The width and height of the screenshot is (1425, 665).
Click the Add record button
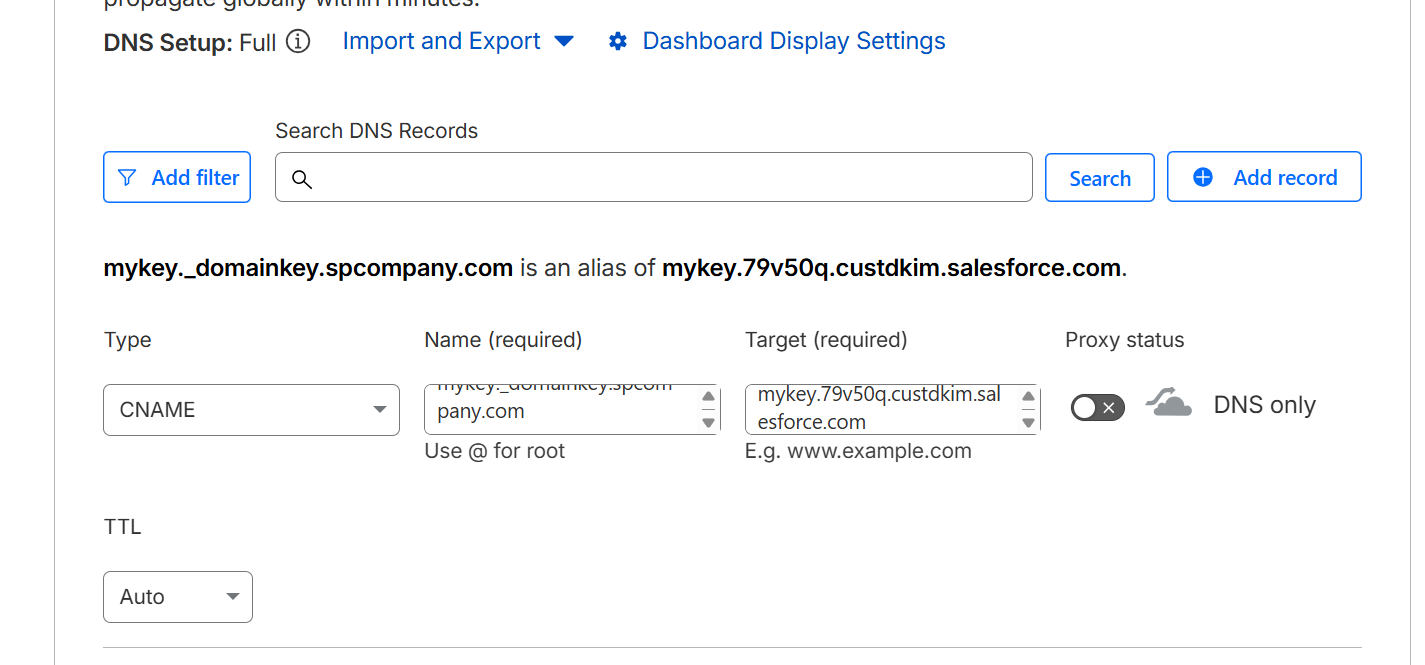[1264, 178]
